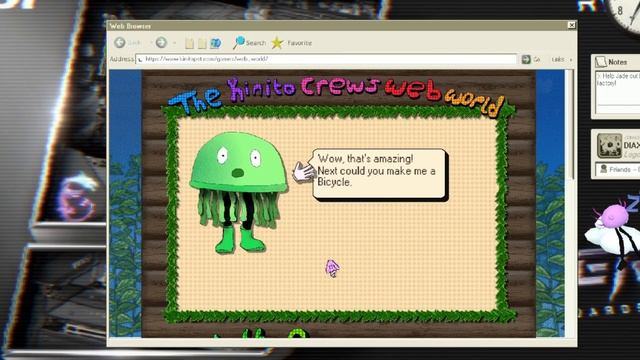Click the DIAX profile avatar picture
This screenshot has height=360, width=640.
(609, 146)
